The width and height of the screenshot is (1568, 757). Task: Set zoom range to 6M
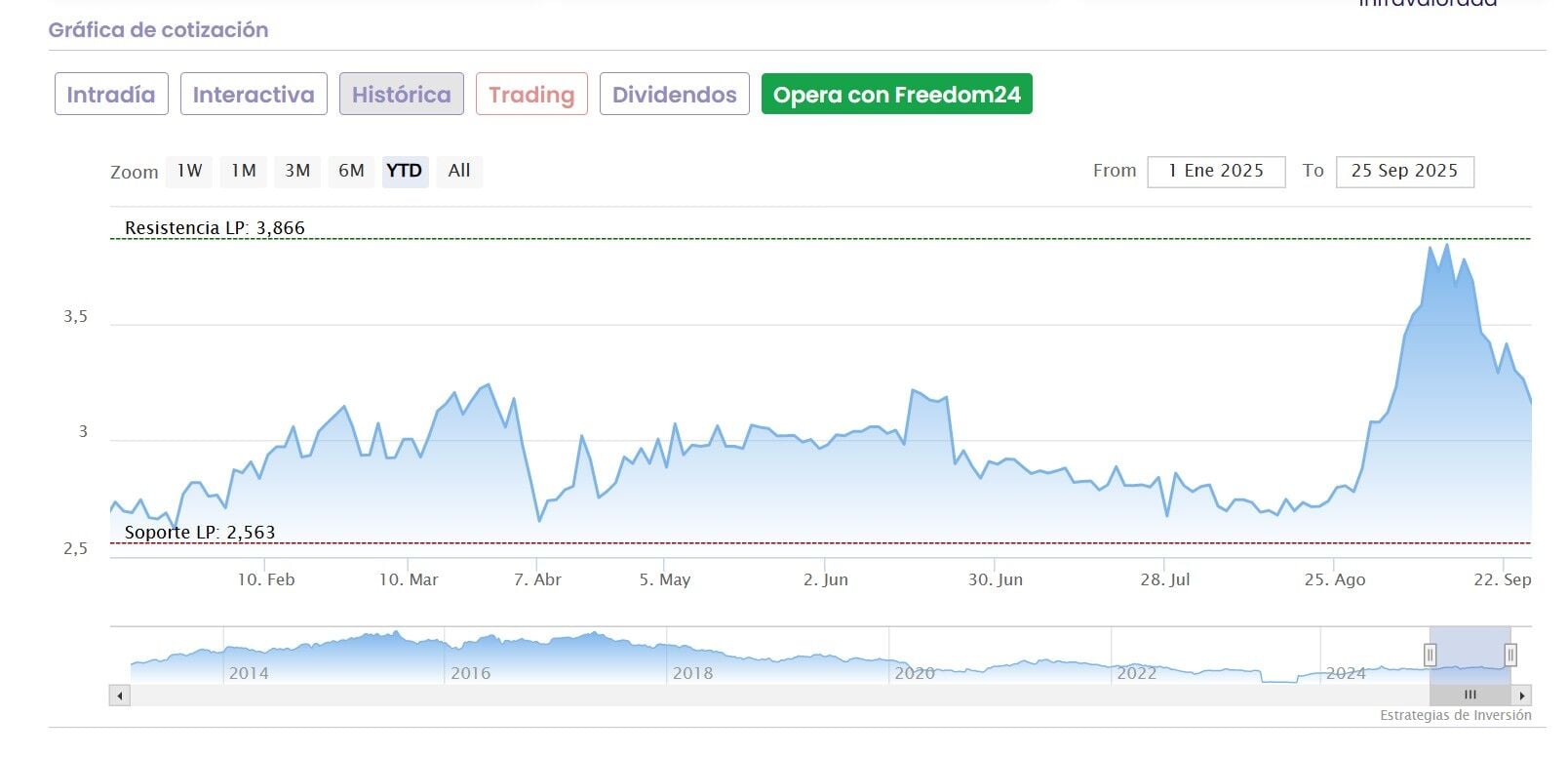tap(351, 171)
